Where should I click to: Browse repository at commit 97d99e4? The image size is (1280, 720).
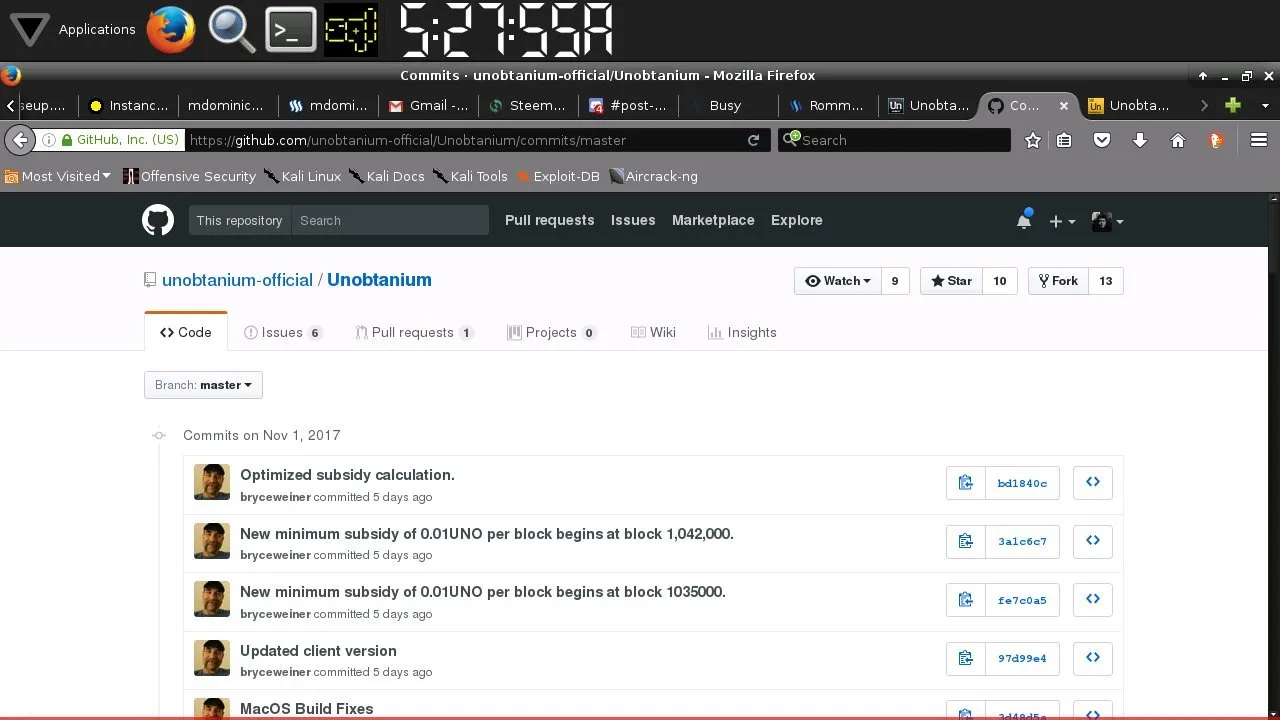click(1093, 657)
